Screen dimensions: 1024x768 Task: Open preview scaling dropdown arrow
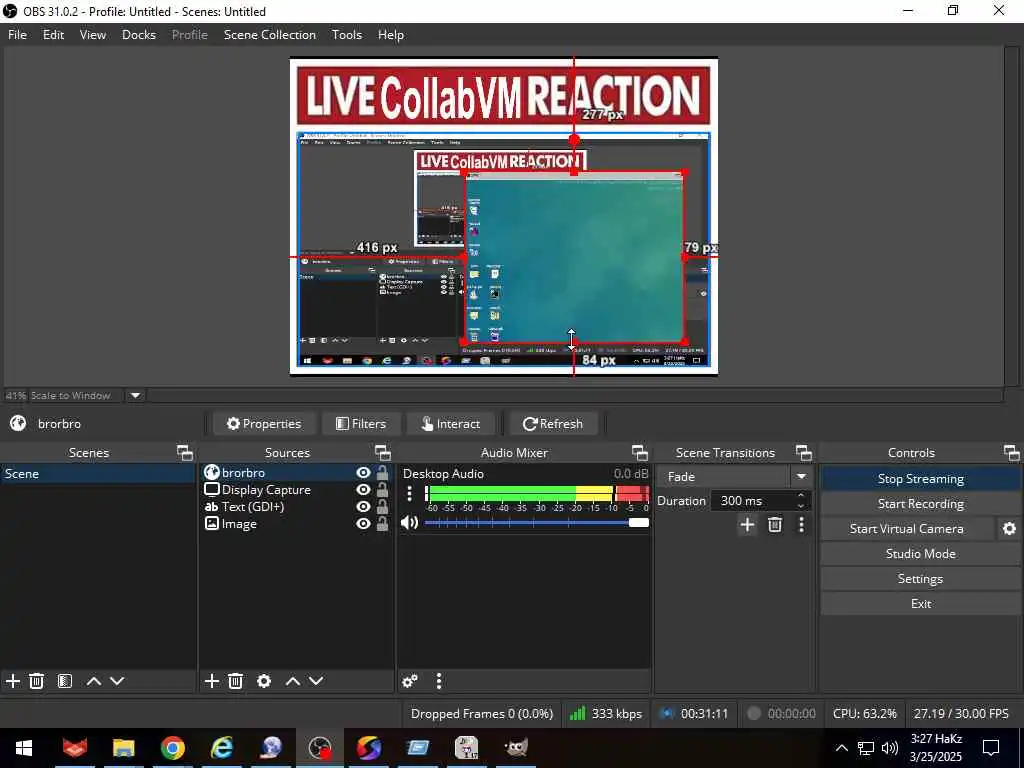(135, 396)
